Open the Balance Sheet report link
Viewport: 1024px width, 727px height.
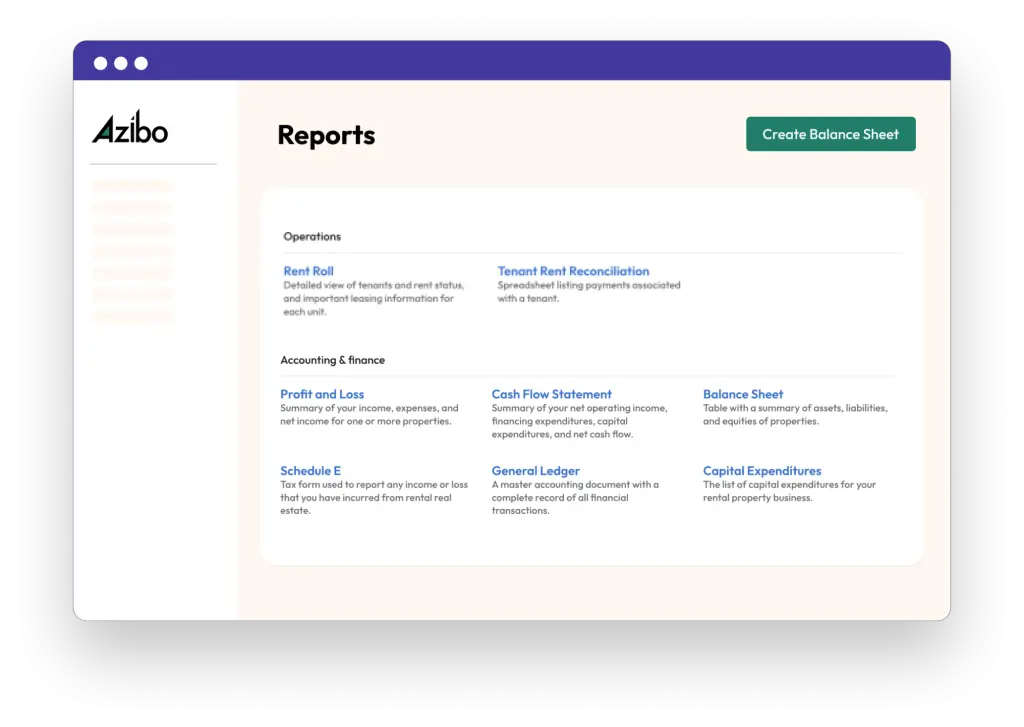(x=743, y=394)
